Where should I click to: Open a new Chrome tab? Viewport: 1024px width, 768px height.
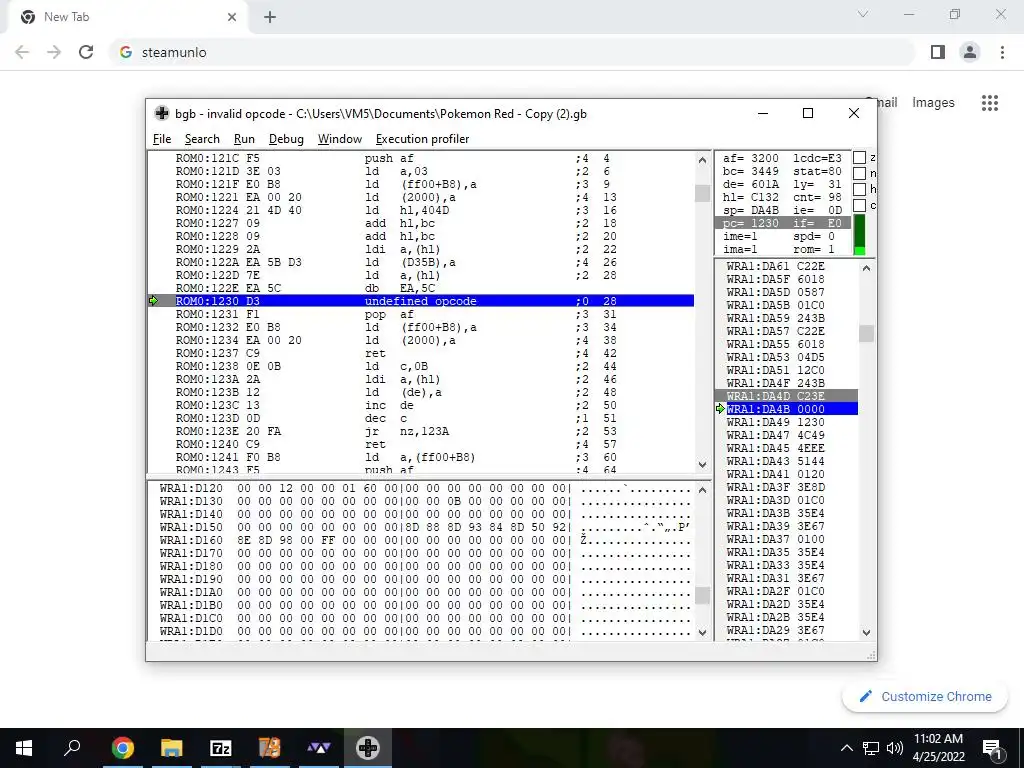270,17
